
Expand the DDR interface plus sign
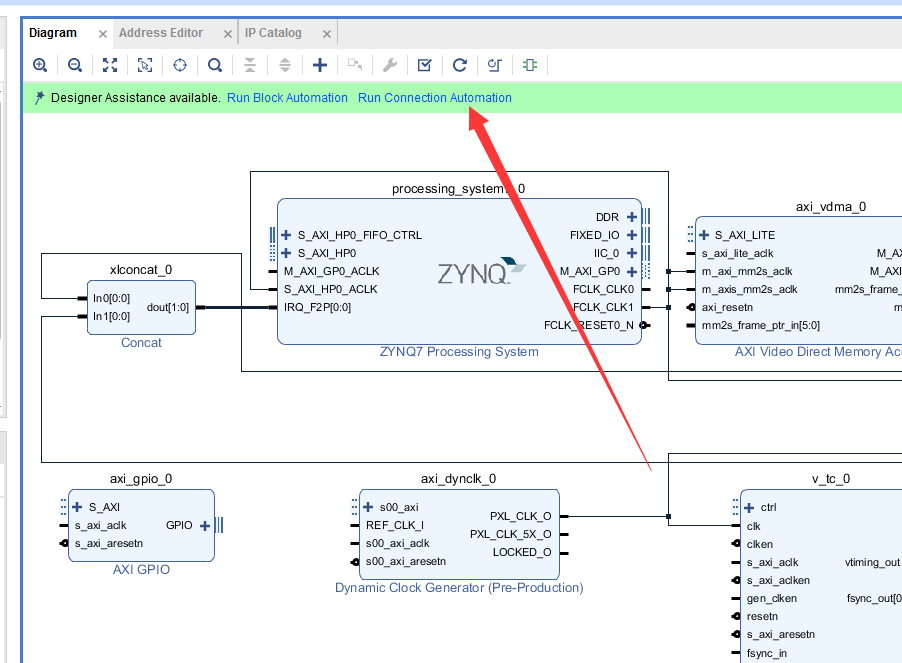pyautogui.click(x=632, y=217)
